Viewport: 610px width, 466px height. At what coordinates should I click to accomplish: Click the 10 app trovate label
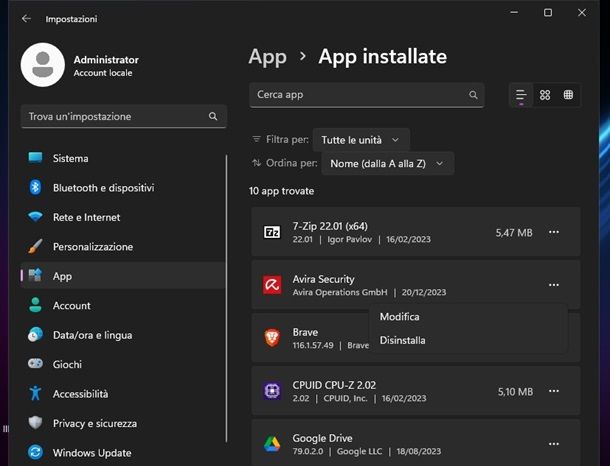[281, 191]
